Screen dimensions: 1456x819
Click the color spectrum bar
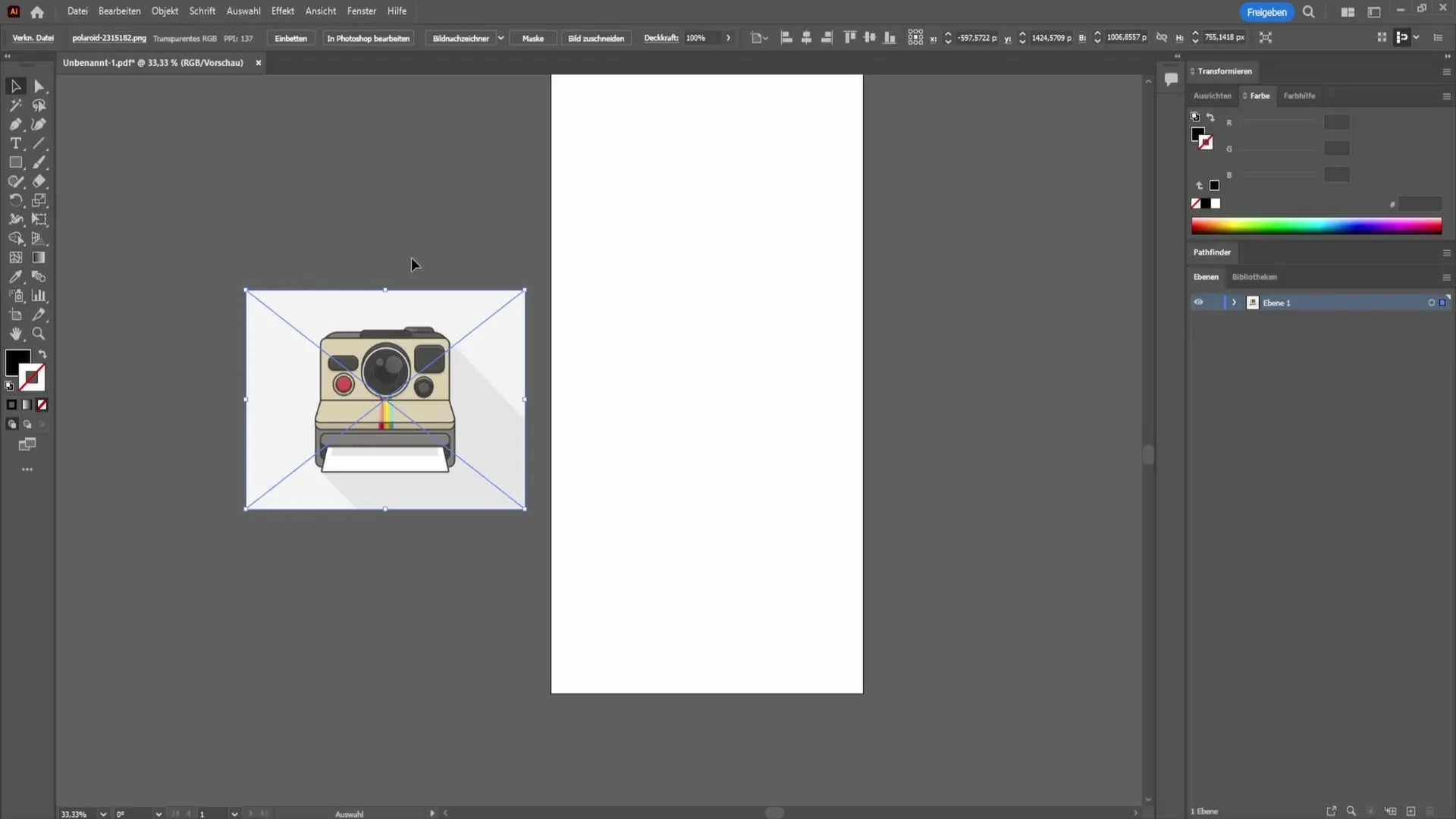pyautogui.click(x=1316, y=226)
